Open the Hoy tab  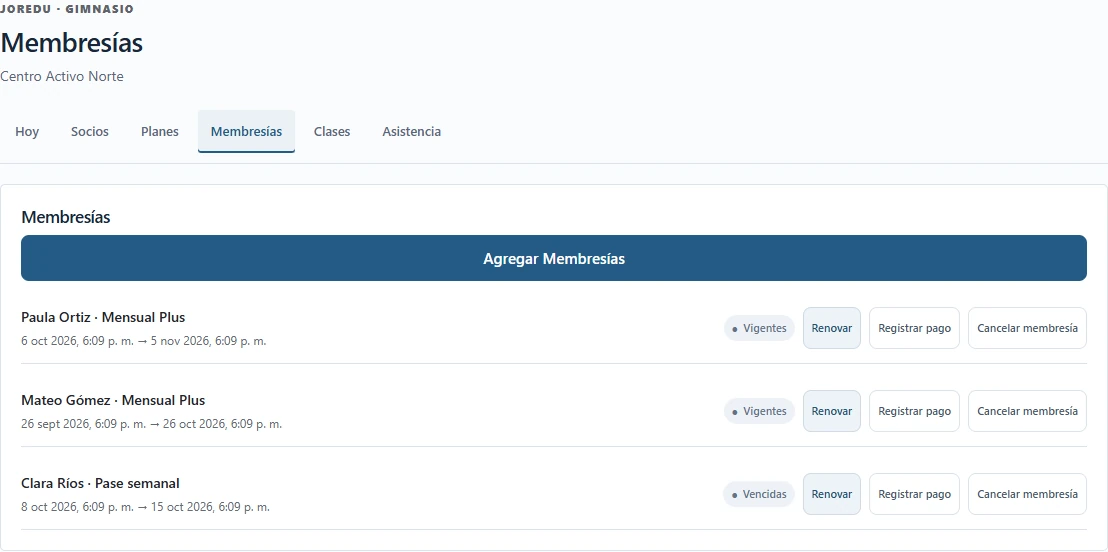(x=27, y=131)
